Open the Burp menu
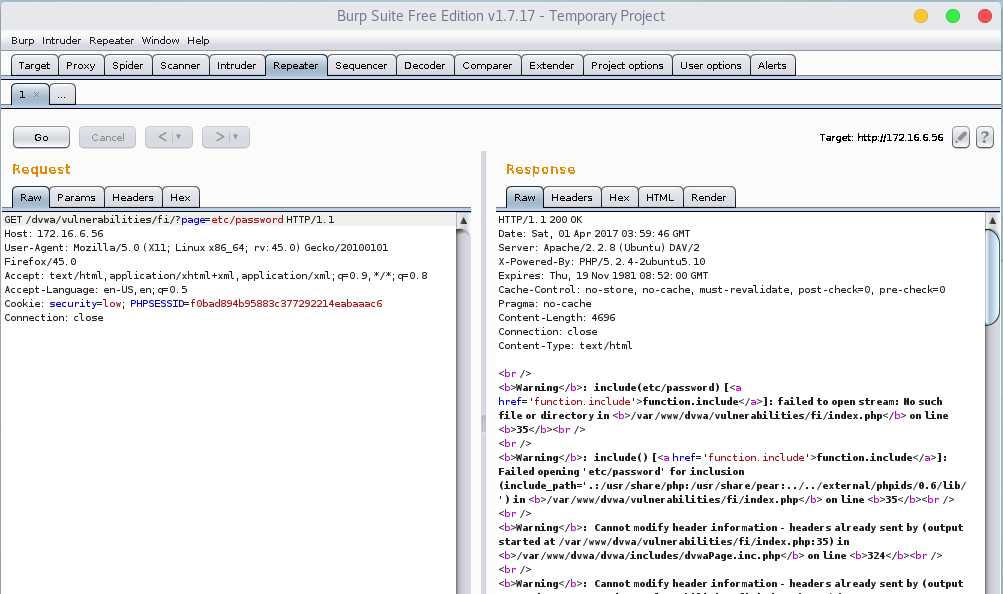 tap(22, 40)
